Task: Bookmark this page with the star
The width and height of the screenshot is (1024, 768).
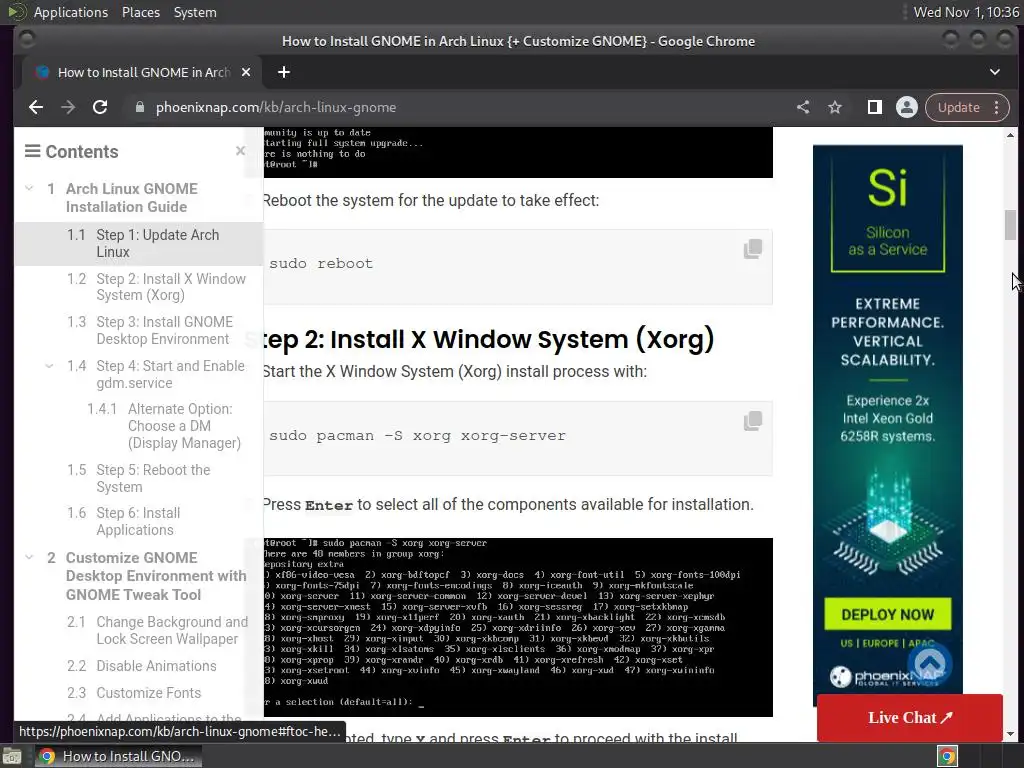Action: pyautogui.click(x=835, y=107)
